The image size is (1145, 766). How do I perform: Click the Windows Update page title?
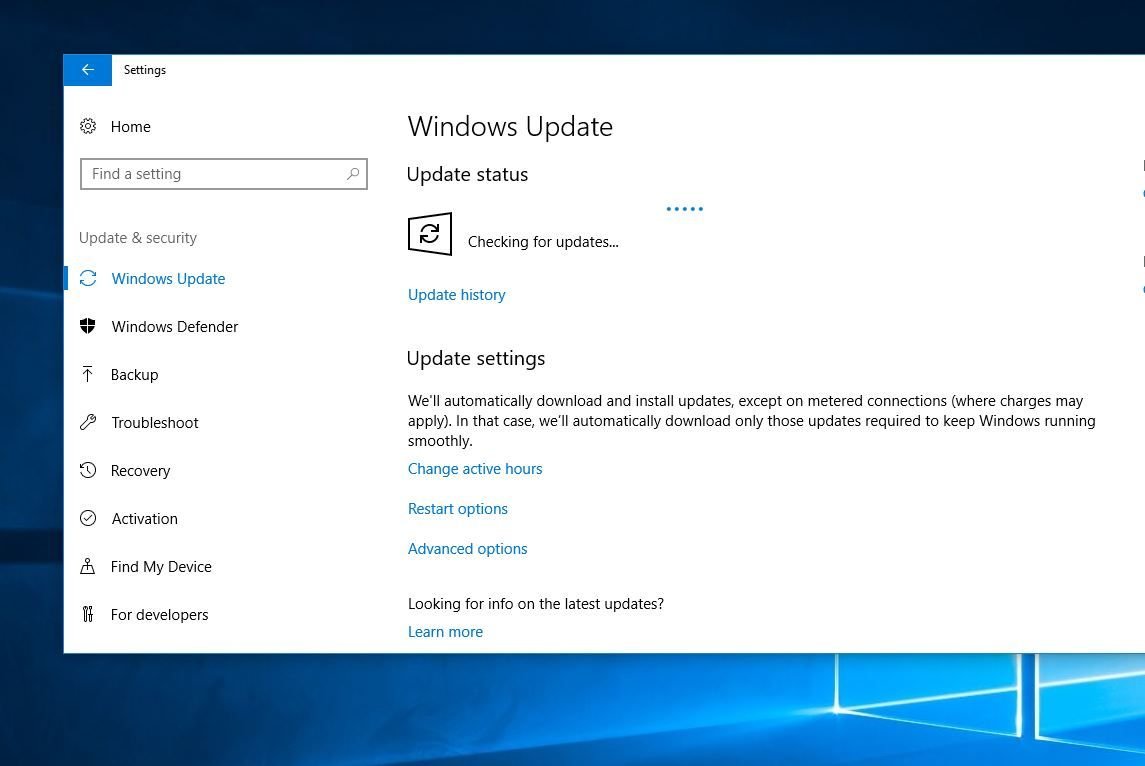[510, 127]
